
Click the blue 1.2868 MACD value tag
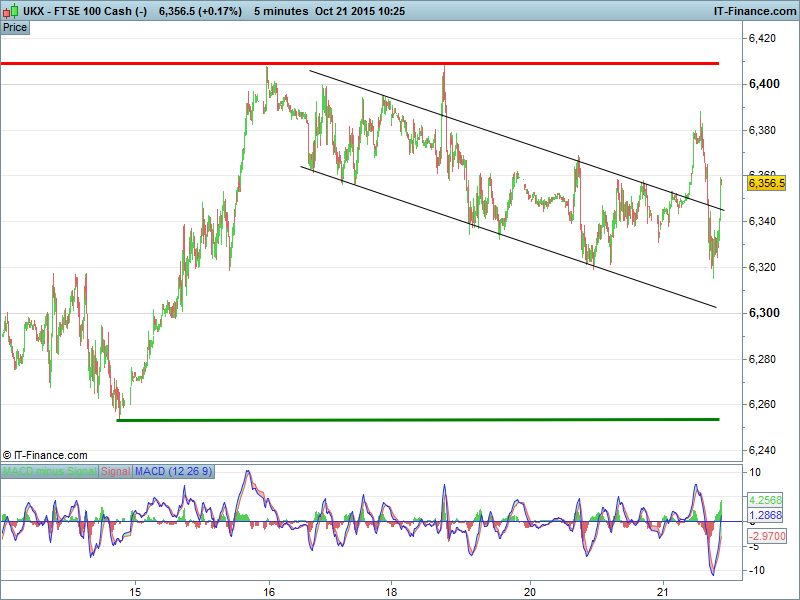767,514
